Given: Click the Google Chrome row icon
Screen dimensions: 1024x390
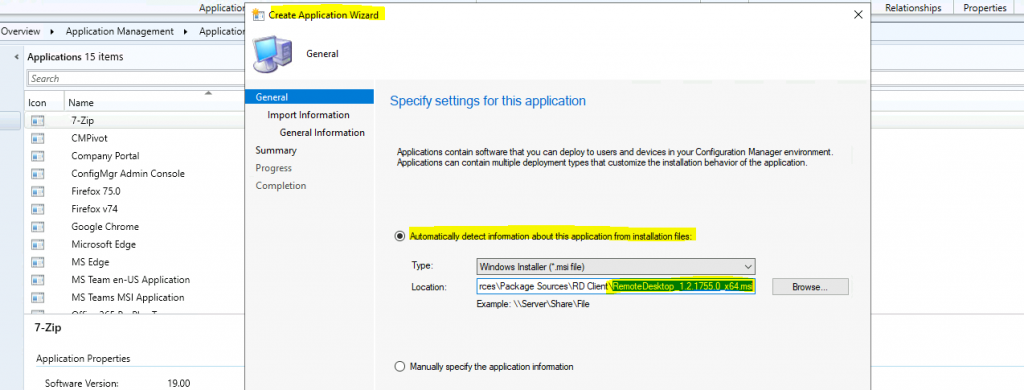Looking at the screenshot, I should click(x=37, y=227).
